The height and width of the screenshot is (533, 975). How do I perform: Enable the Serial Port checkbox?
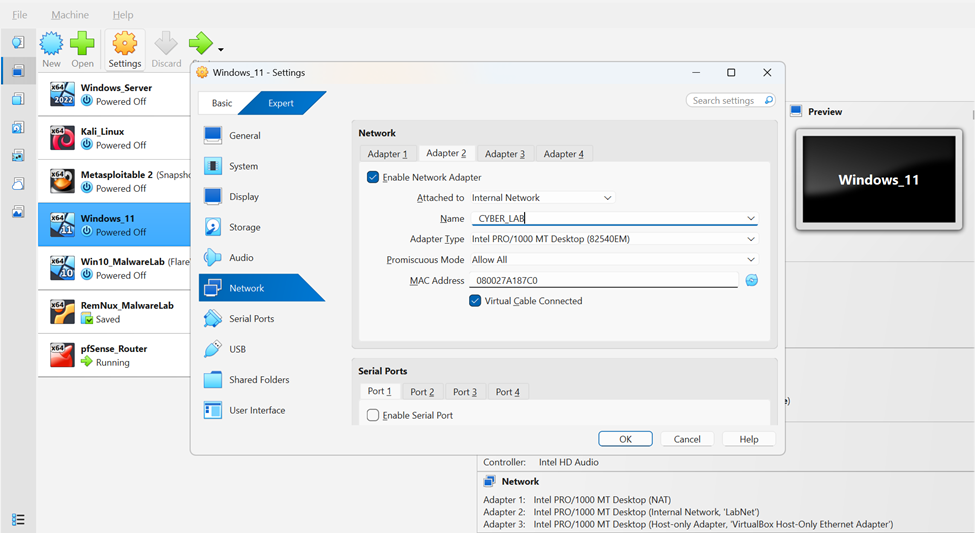(x=373, y=415)
